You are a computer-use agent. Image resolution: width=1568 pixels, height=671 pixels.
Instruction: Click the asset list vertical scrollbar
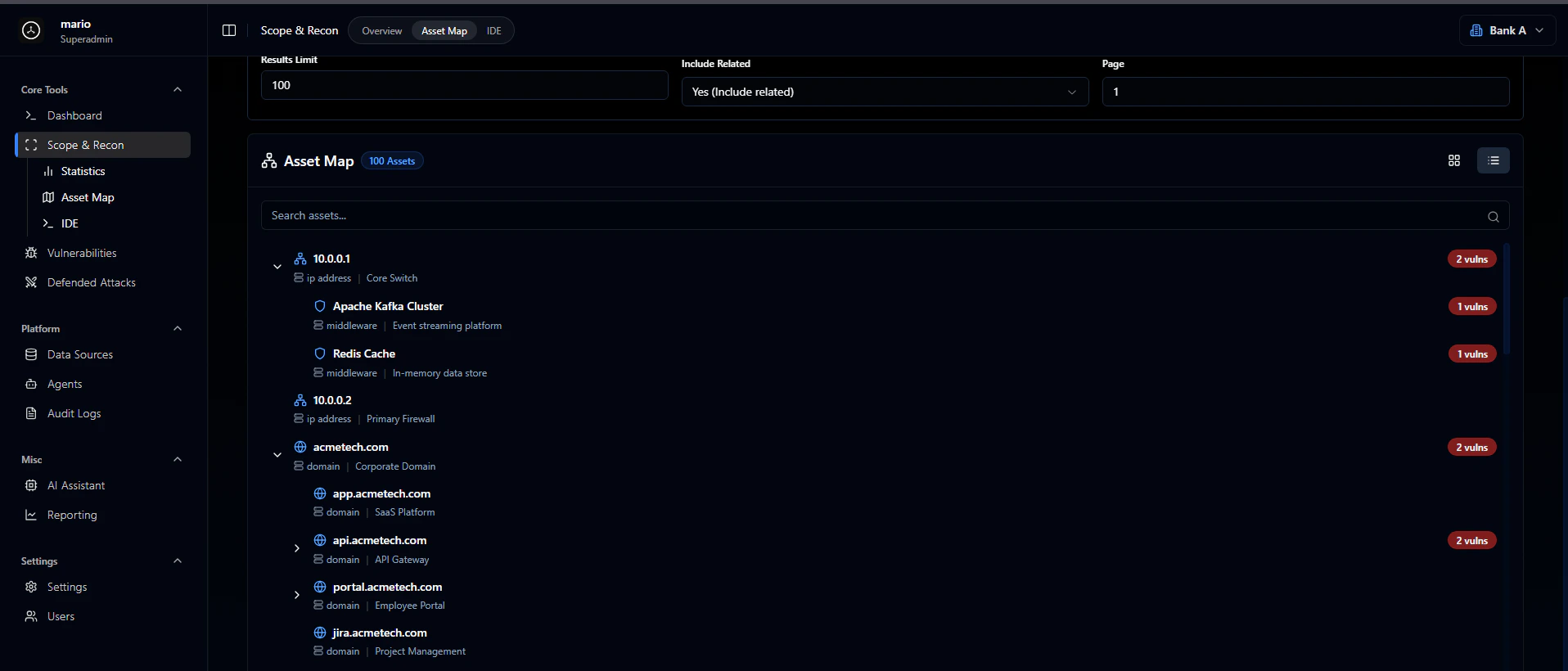pyautogui.click(x=1507, y=299)
